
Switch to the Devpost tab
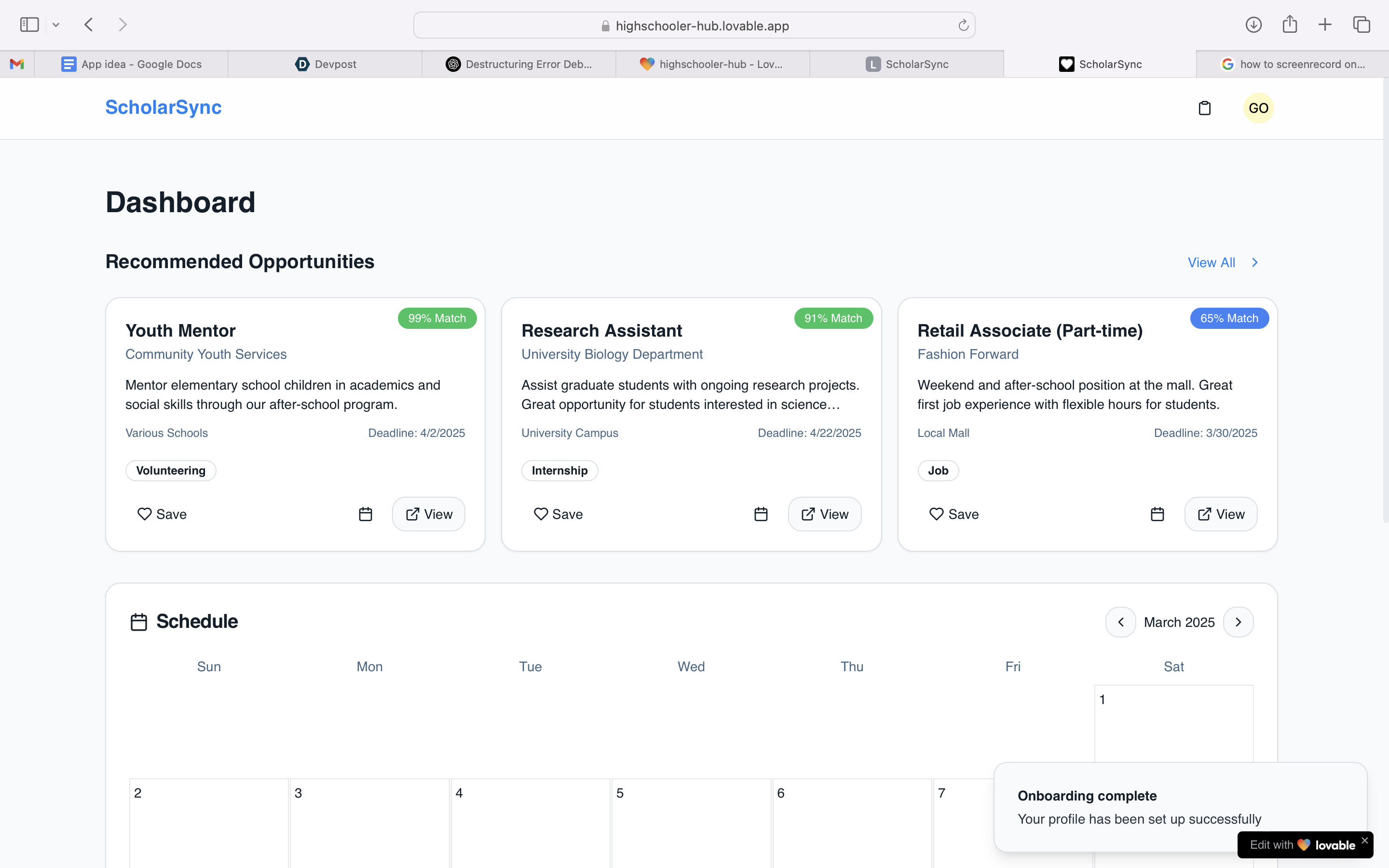(326, 64)
